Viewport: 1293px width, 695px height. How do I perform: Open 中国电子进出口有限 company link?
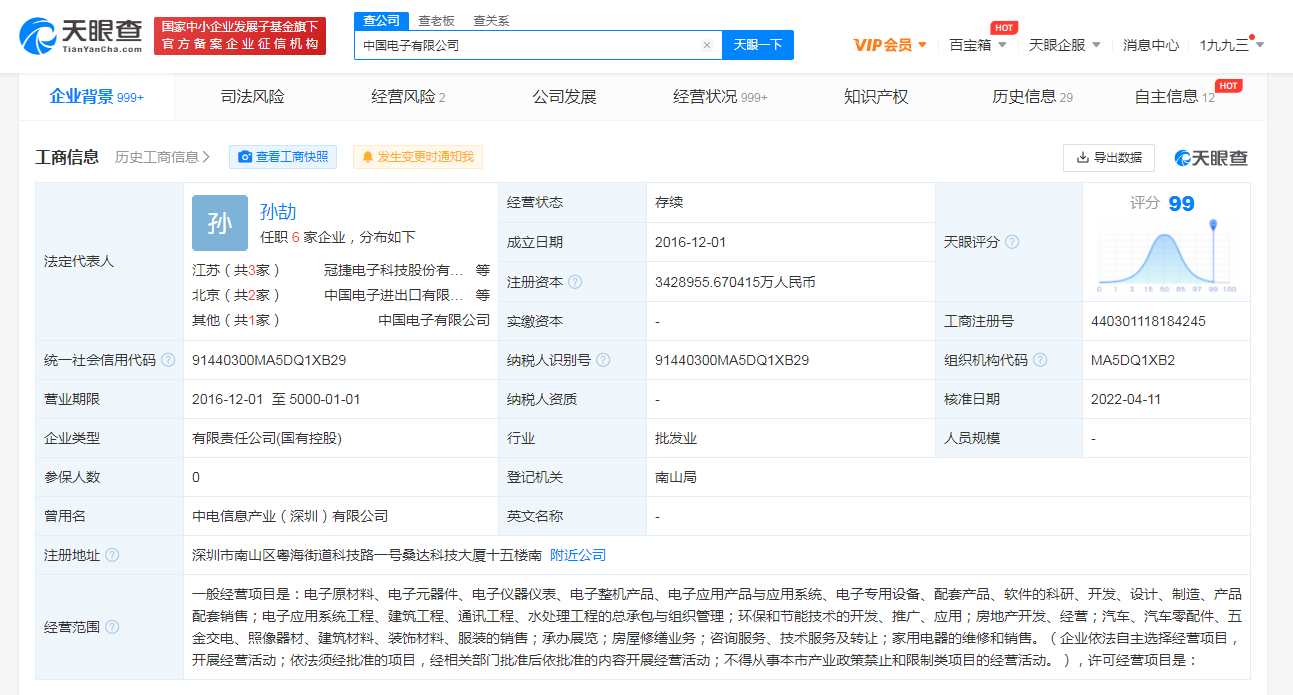pos(394,295)
